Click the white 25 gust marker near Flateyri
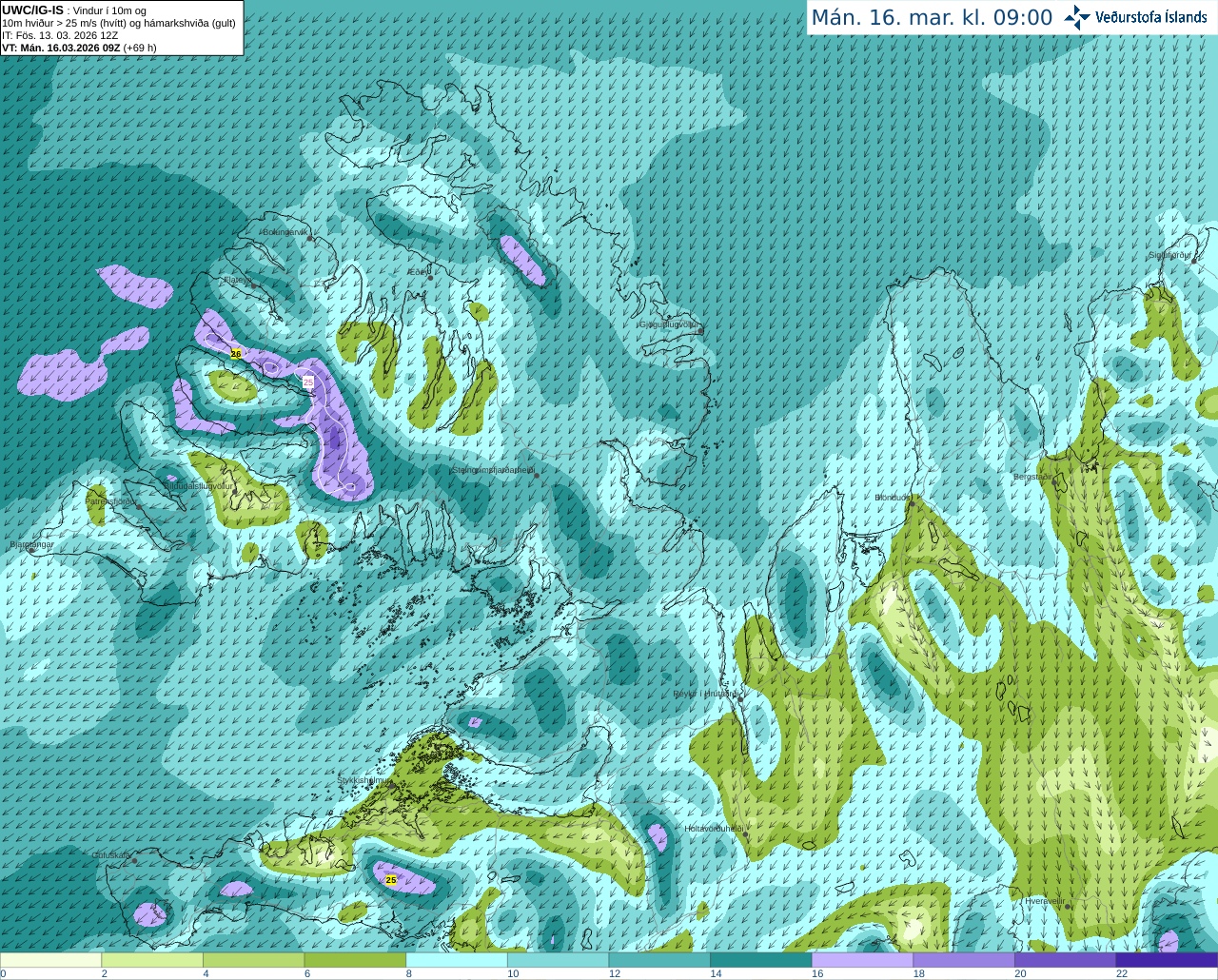This screenshot has height=980, width=1218. (308, 382)
